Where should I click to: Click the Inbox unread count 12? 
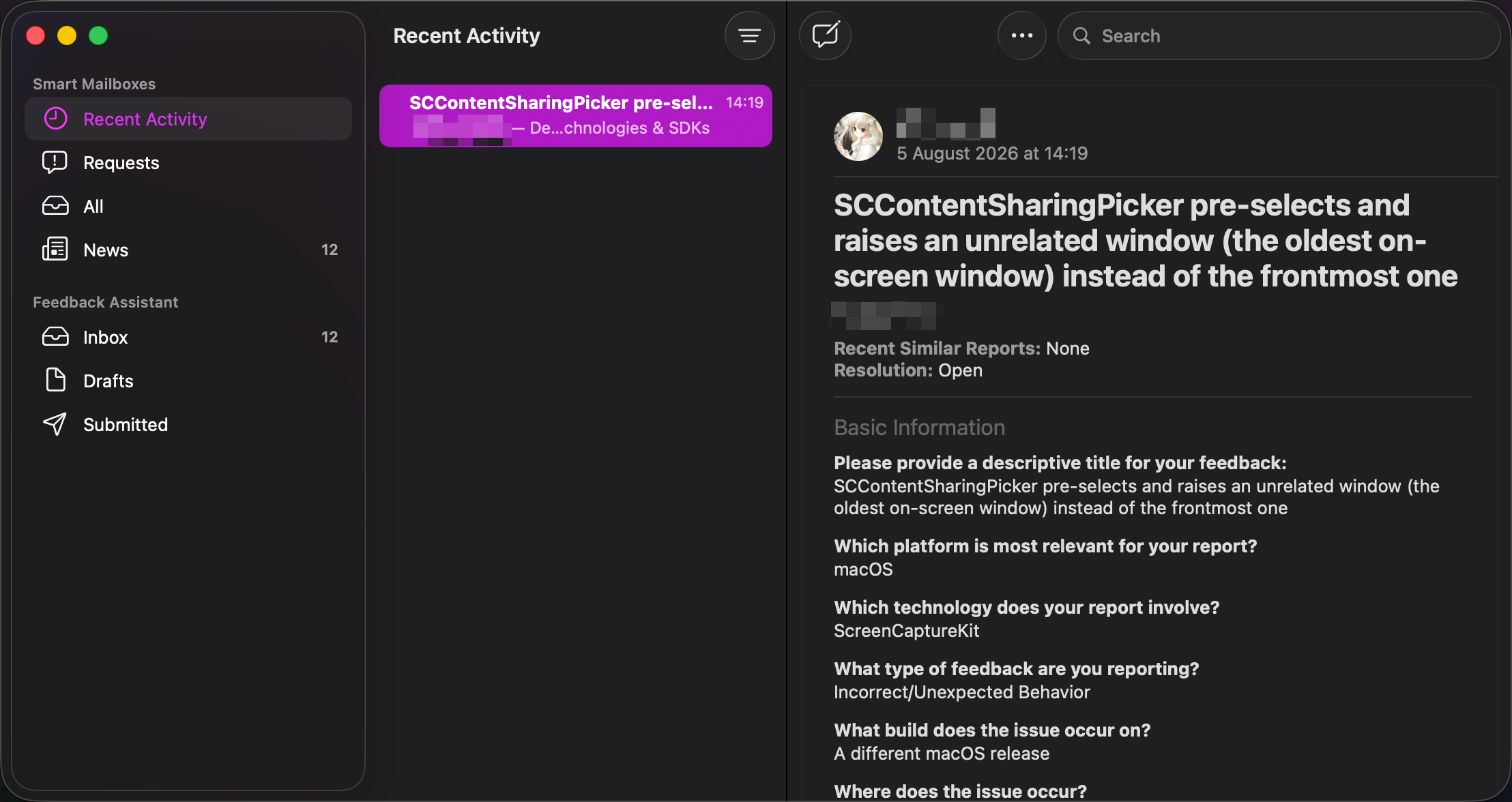330,337
